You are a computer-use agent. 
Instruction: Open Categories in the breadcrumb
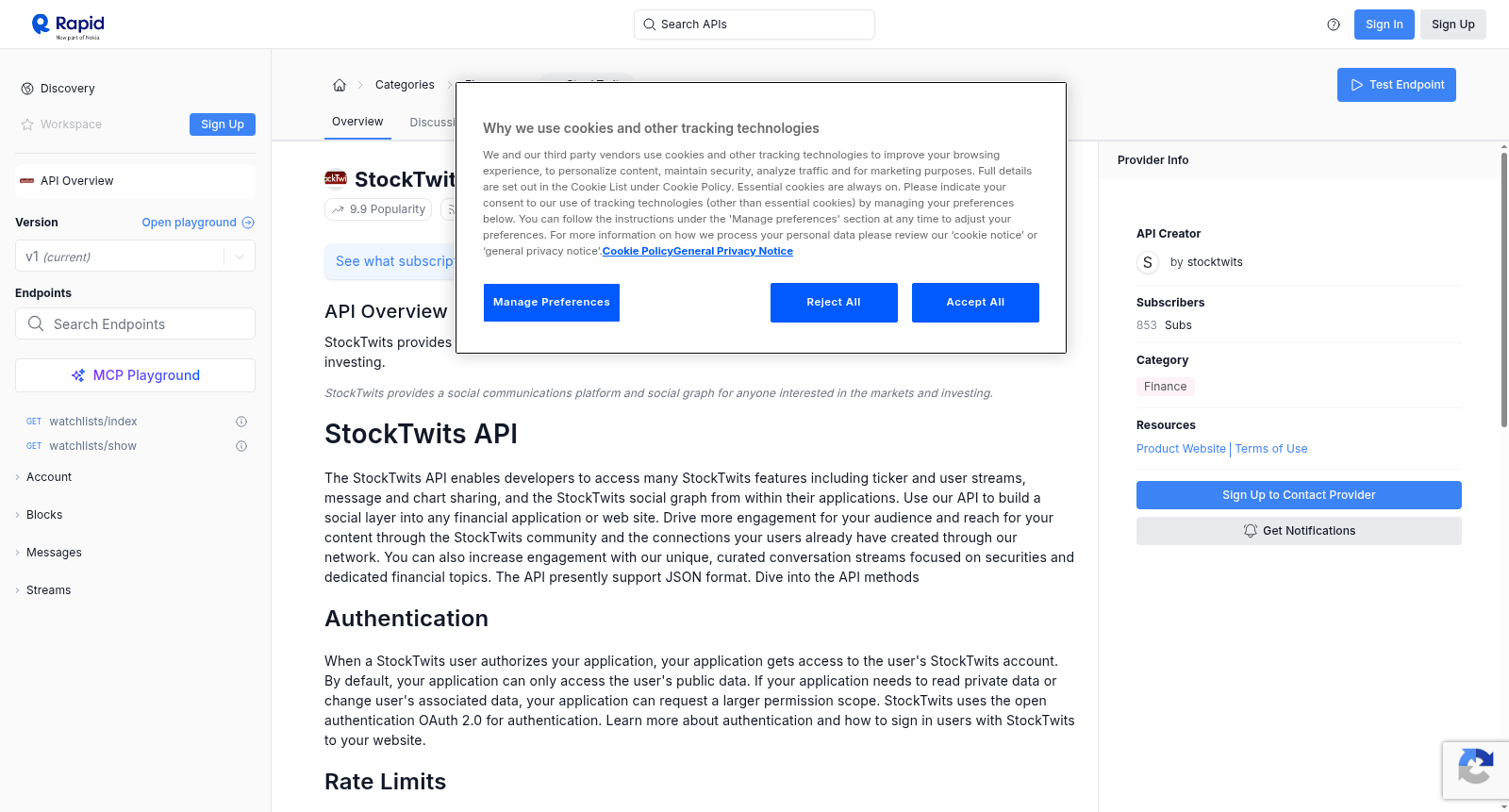(405, 85)
